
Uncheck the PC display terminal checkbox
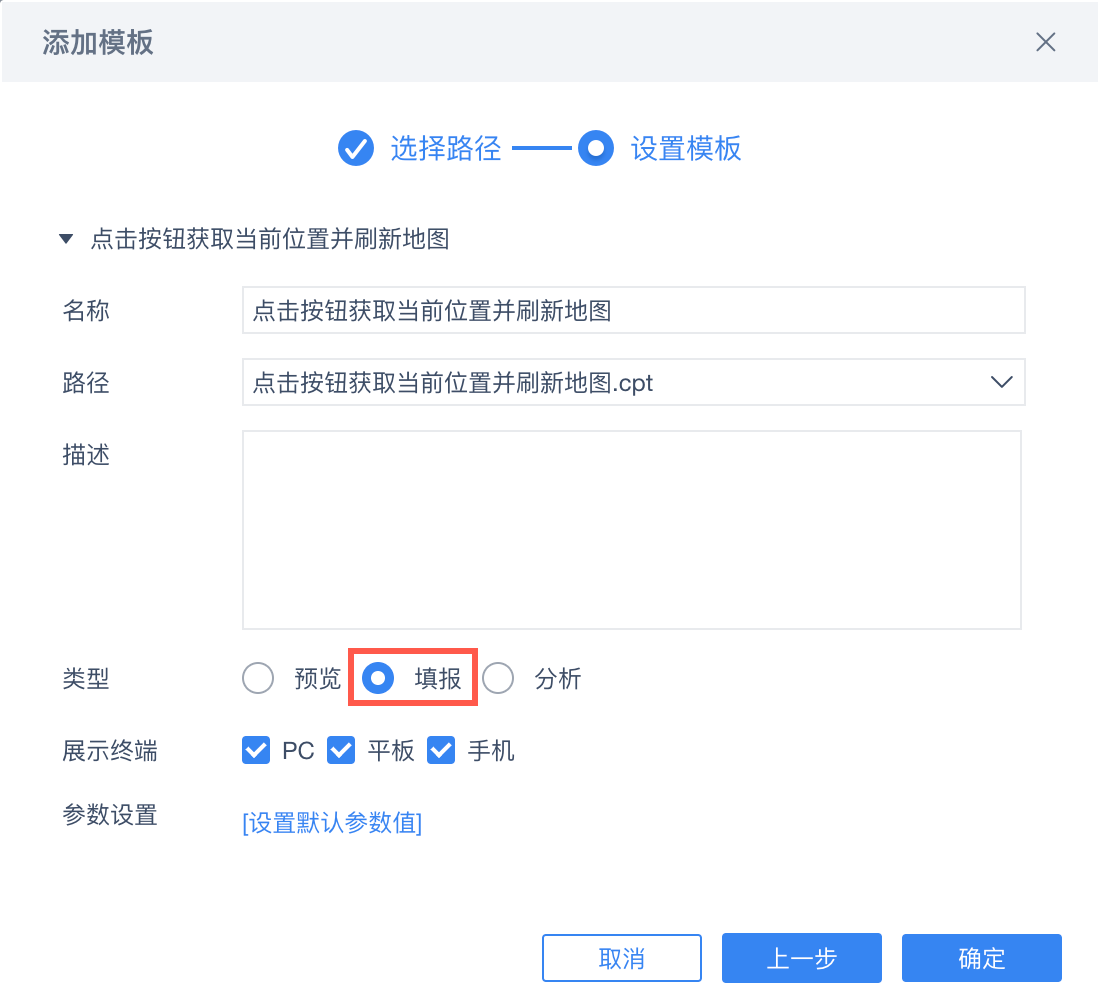pos(256,750)
